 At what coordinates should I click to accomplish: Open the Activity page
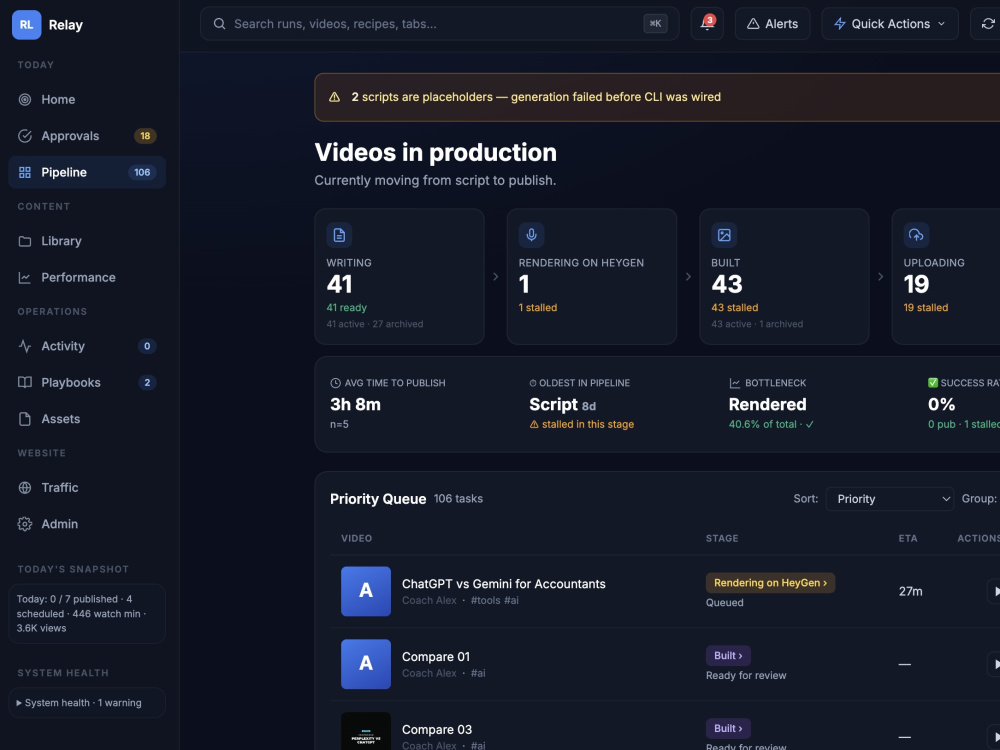coord(87,346)
